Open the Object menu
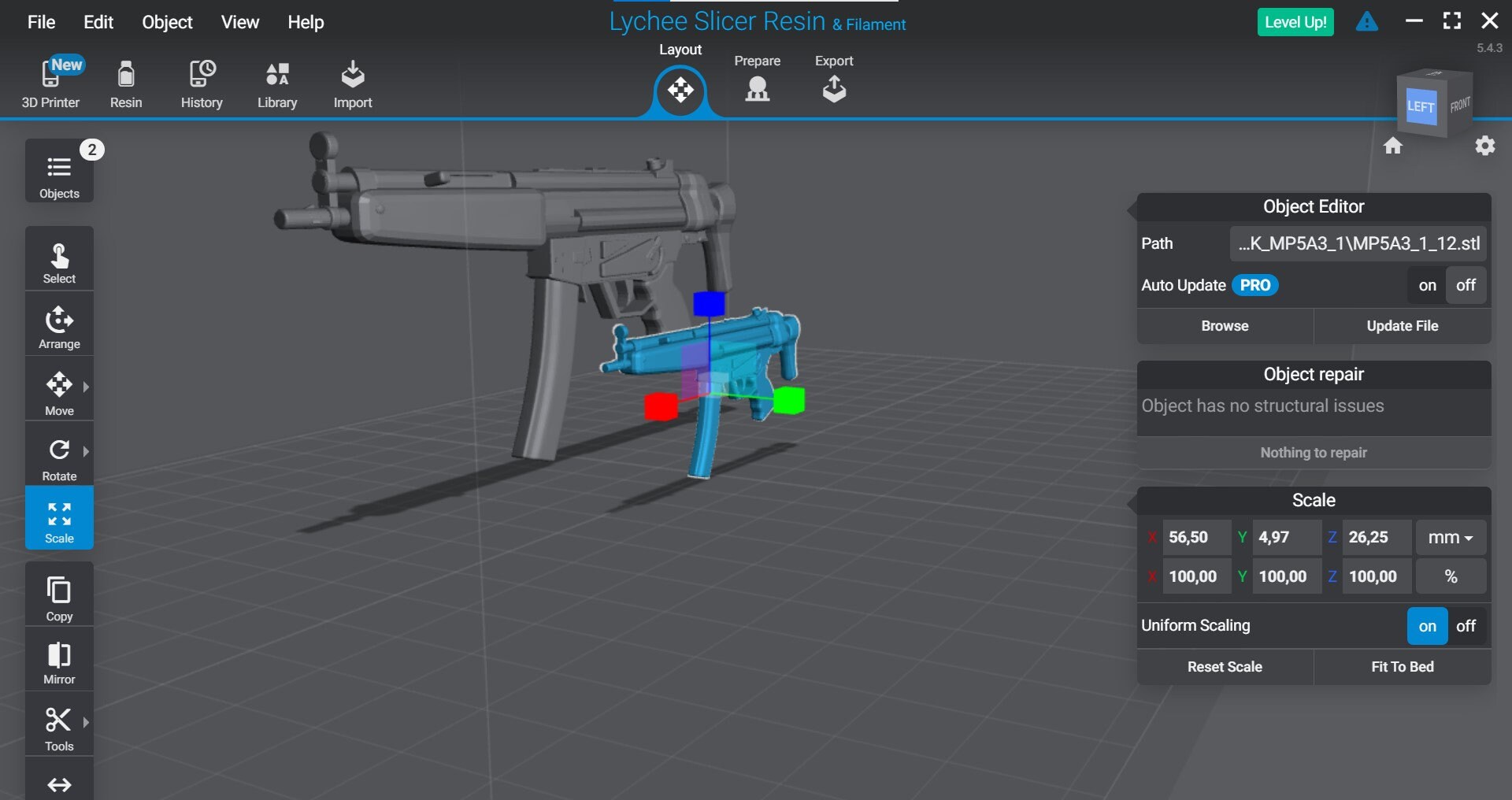The image size is (1512, 800). 166,21
